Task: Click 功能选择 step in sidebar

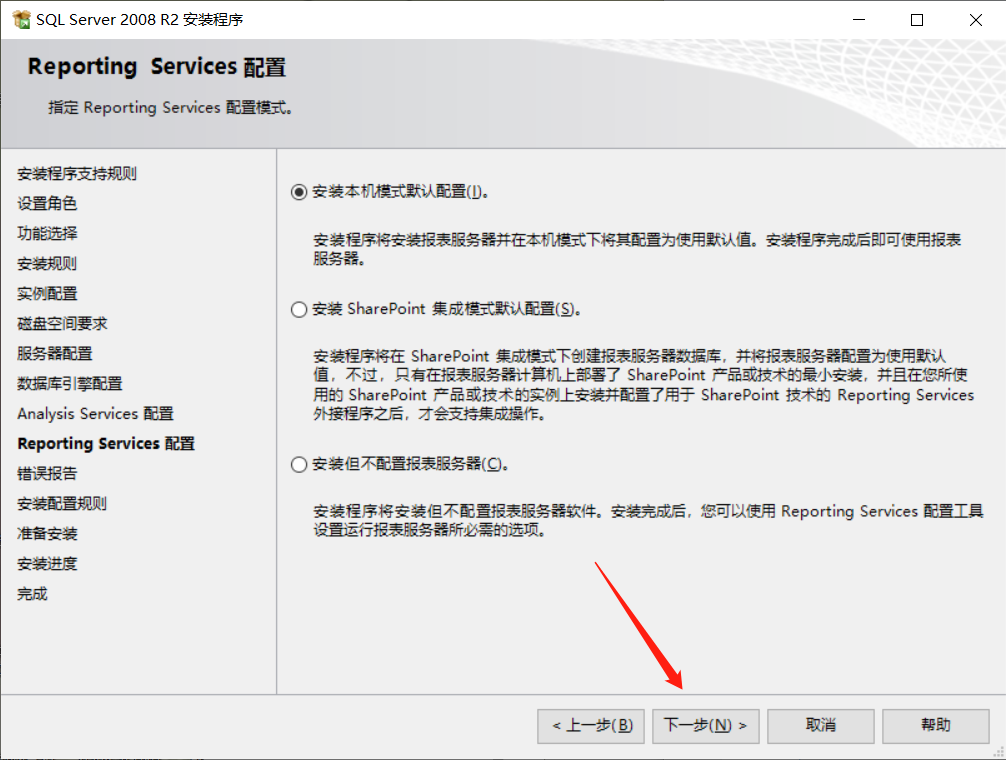Action: click(x=47, y=233)
